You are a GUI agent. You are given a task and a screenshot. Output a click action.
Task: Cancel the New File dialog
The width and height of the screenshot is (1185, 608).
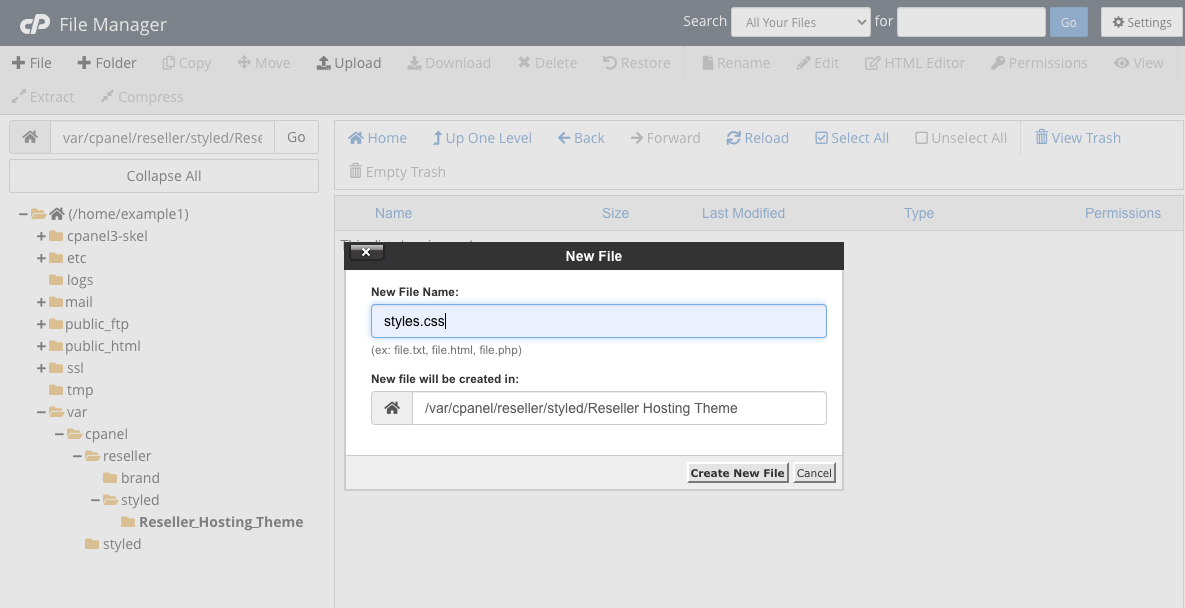point(814,473)
